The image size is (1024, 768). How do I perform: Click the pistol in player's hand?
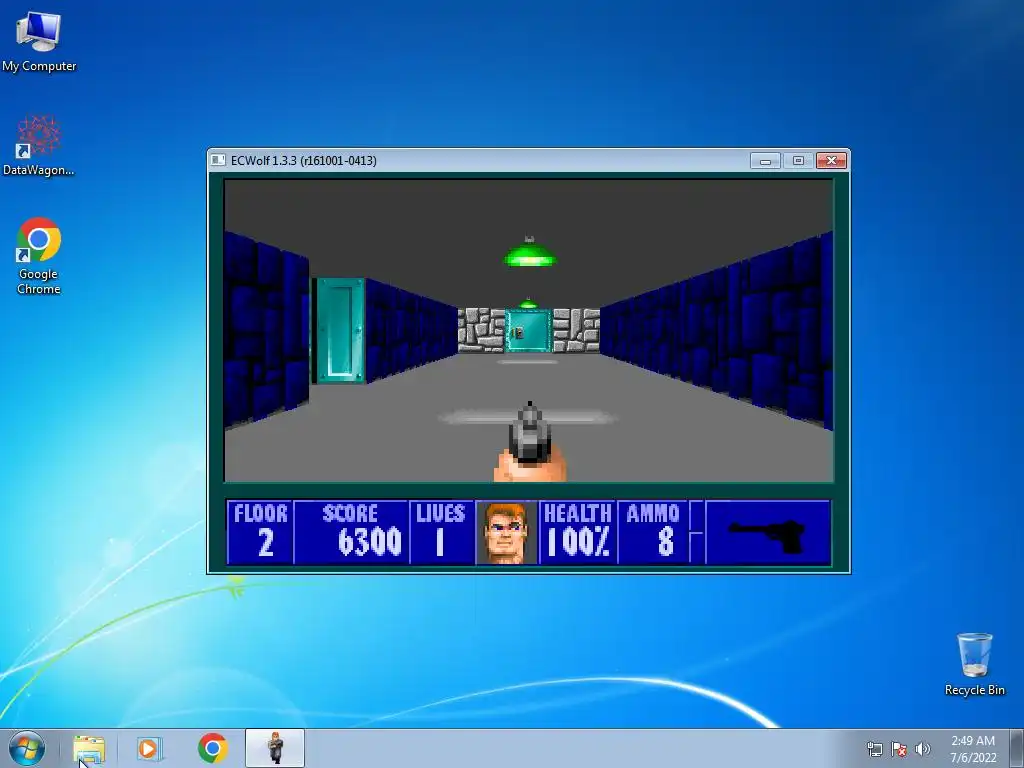(530, 441)
